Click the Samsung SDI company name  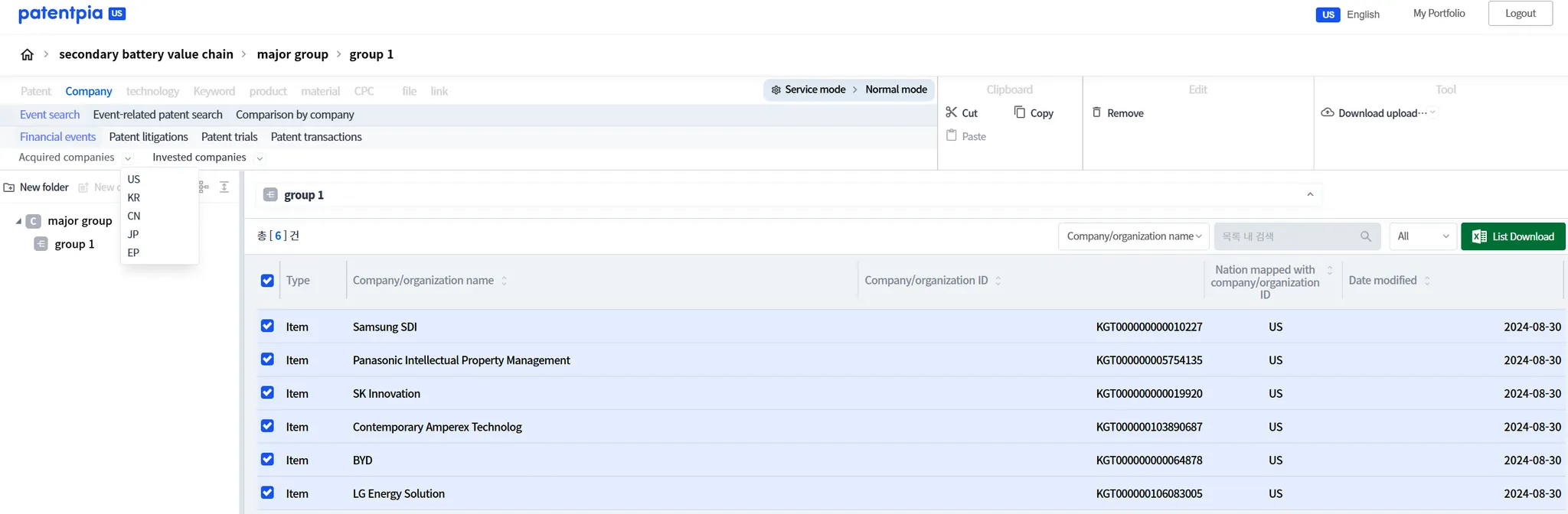[385, 327]
